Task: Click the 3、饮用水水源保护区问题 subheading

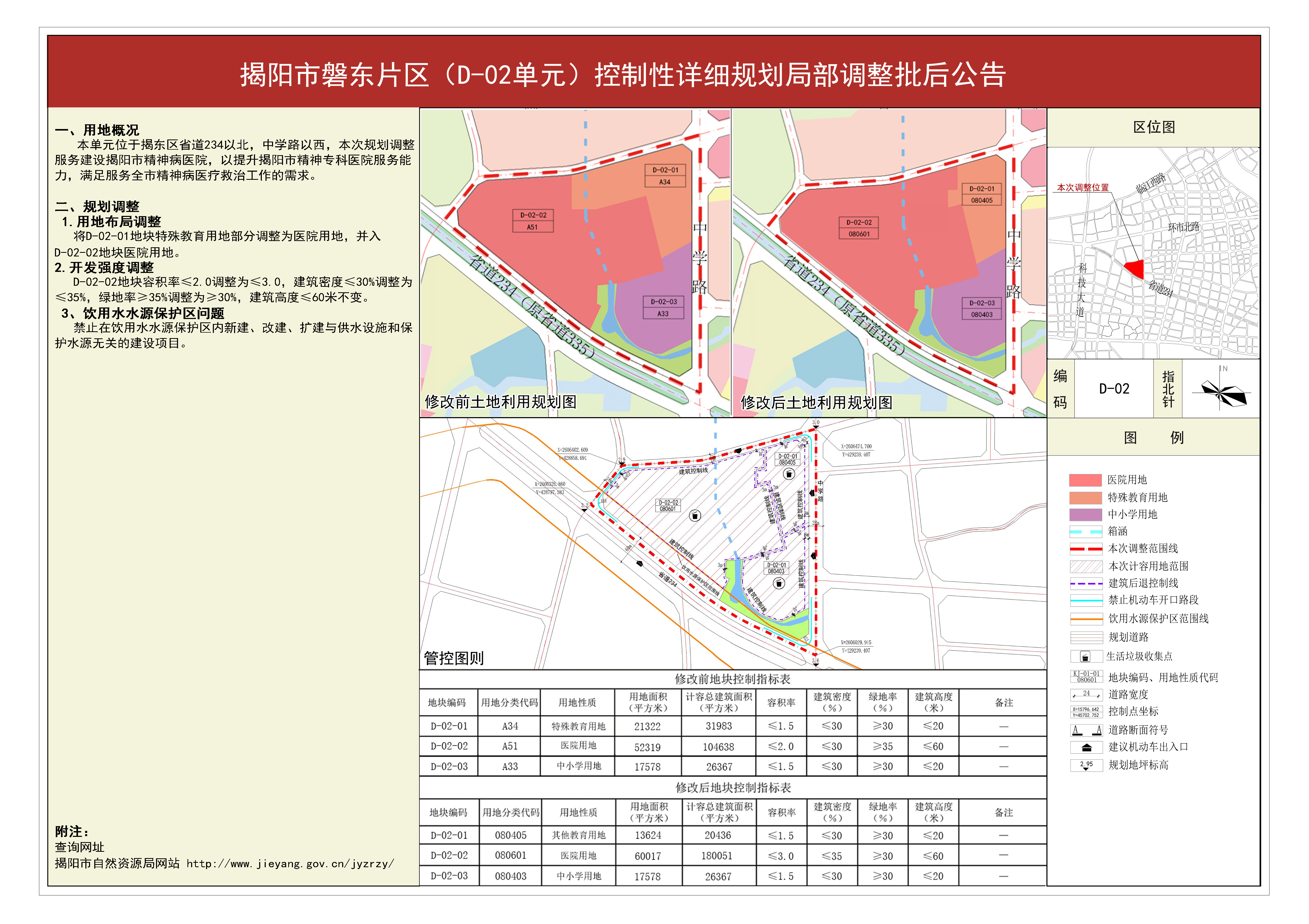Action: coord(143,313)
